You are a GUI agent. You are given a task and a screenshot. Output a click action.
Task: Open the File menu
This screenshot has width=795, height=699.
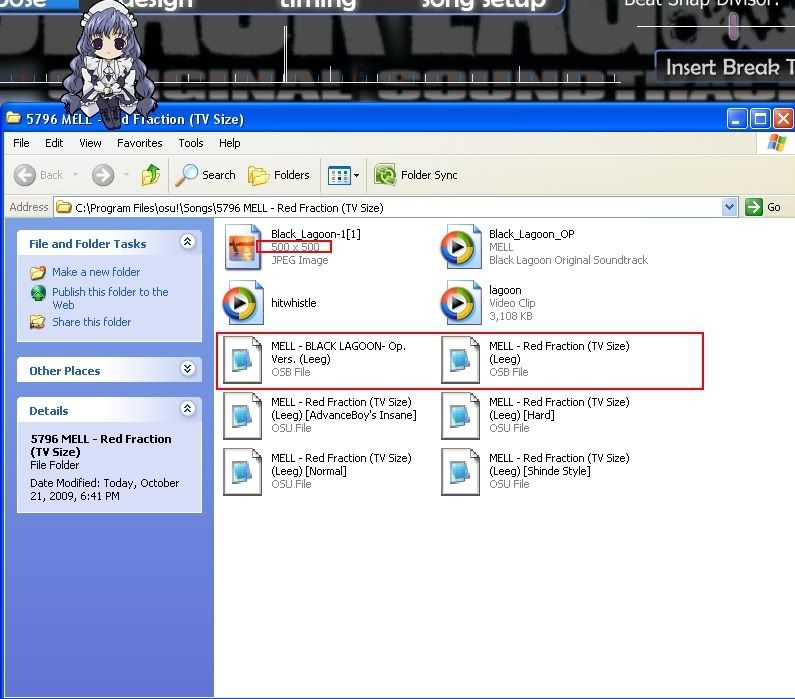[x=21, y=143]
